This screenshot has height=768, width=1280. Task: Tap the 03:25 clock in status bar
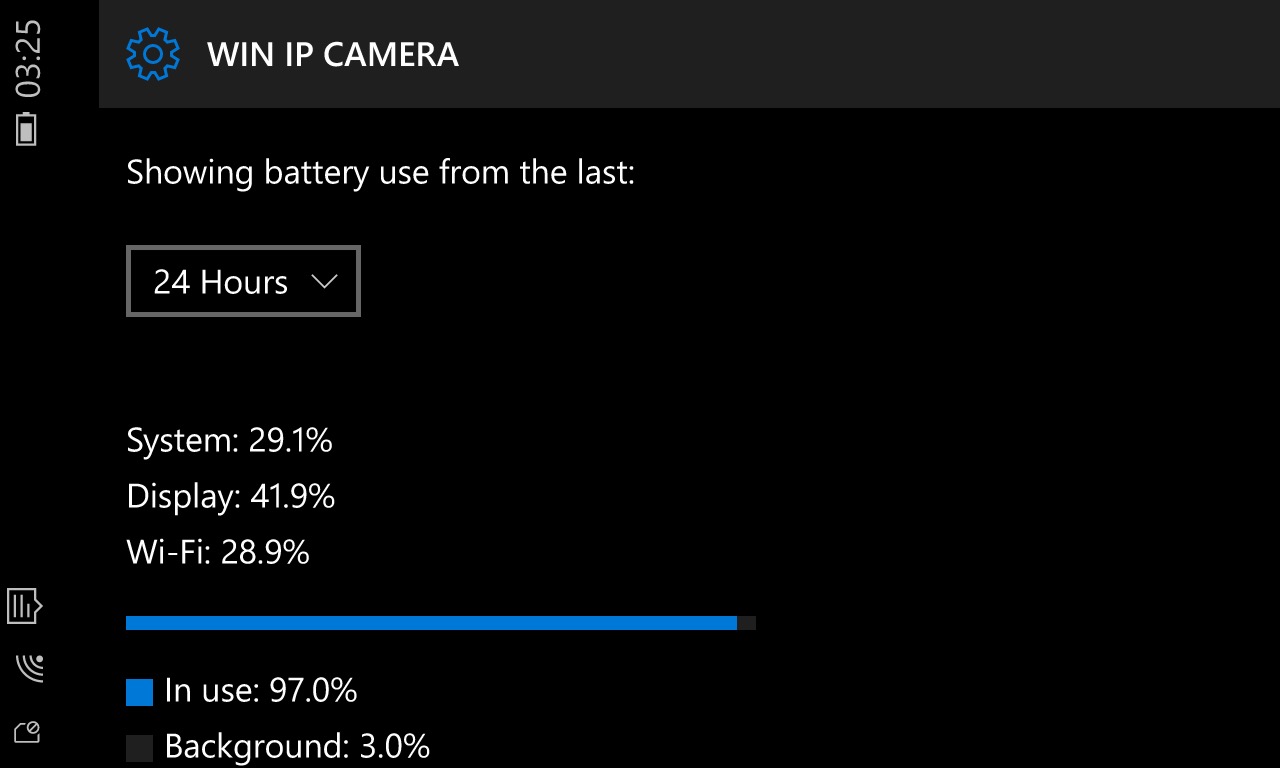click(29, 59)
